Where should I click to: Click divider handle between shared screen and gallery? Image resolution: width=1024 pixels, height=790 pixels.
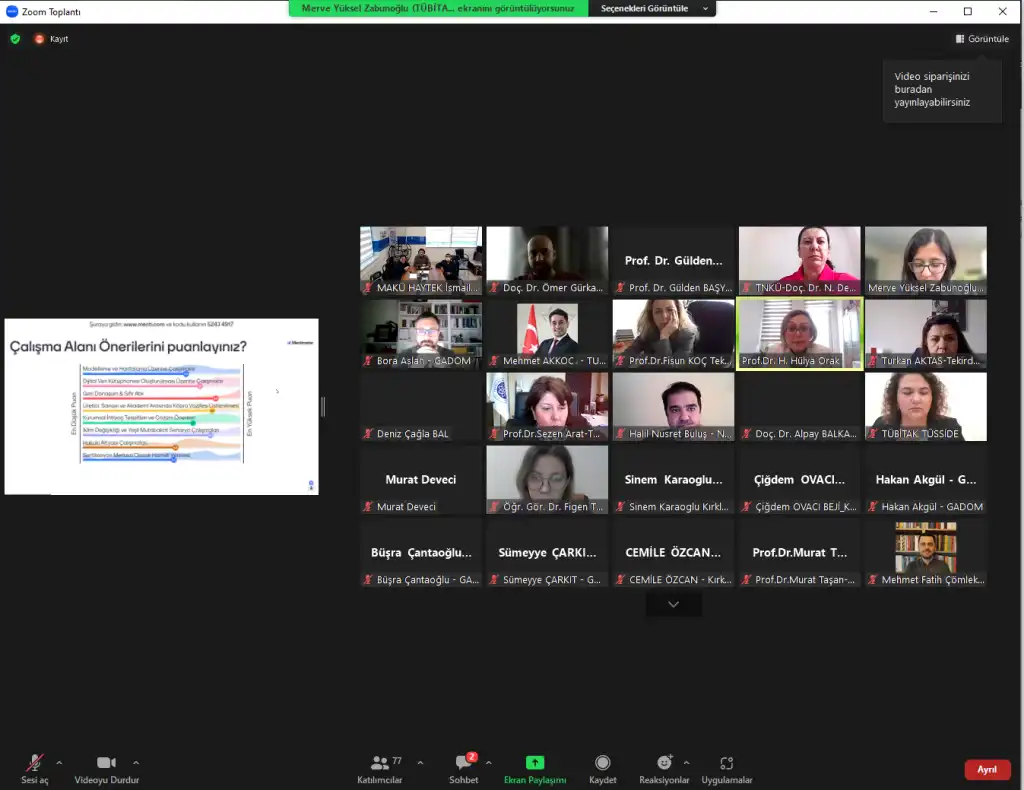click(322, 406)
